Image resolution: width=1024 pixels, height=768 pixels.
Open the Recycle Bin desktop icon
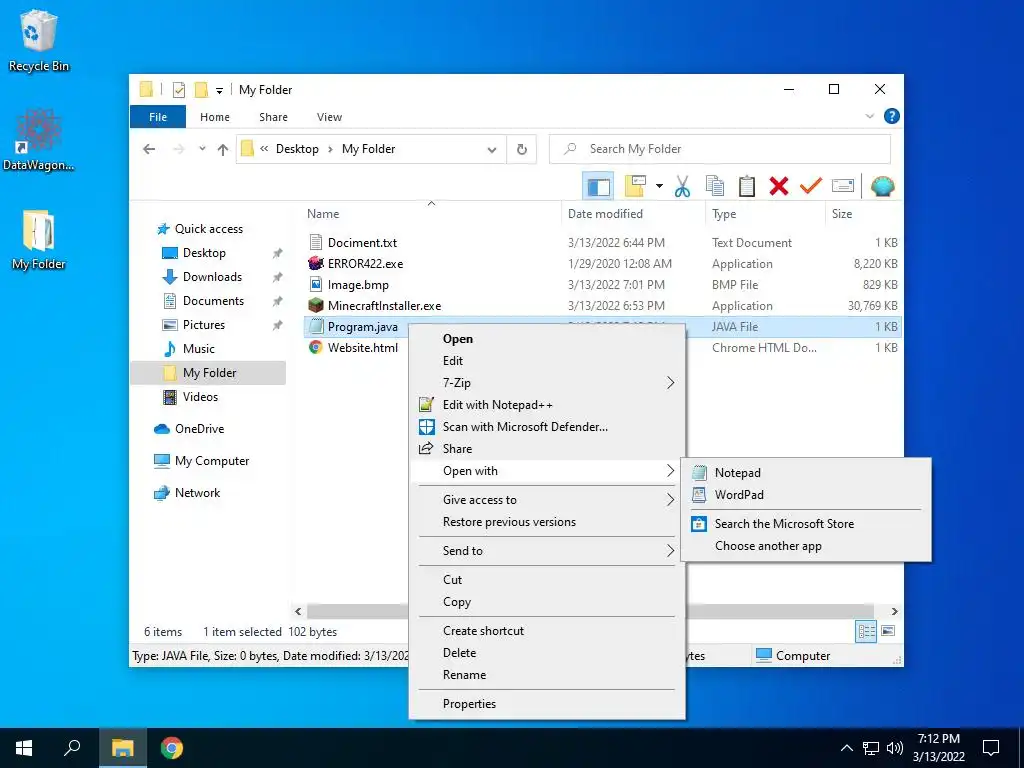click(39, 41)
